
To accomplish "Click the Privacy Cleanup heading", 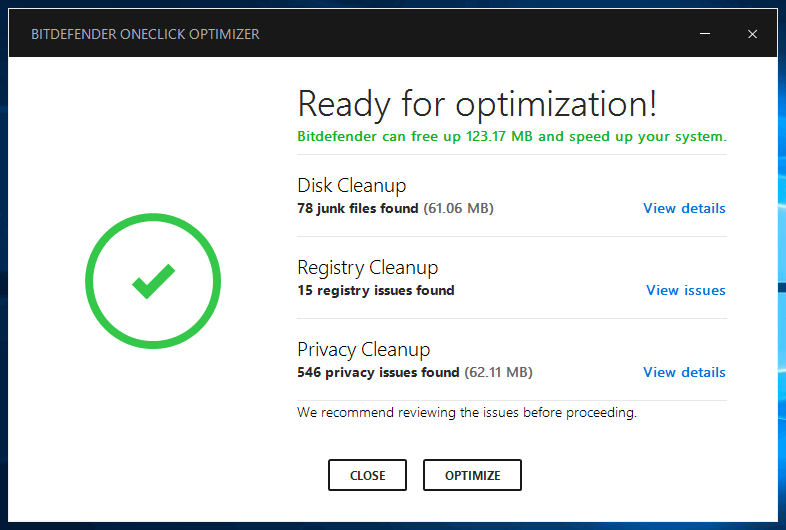I will (363, 350).
